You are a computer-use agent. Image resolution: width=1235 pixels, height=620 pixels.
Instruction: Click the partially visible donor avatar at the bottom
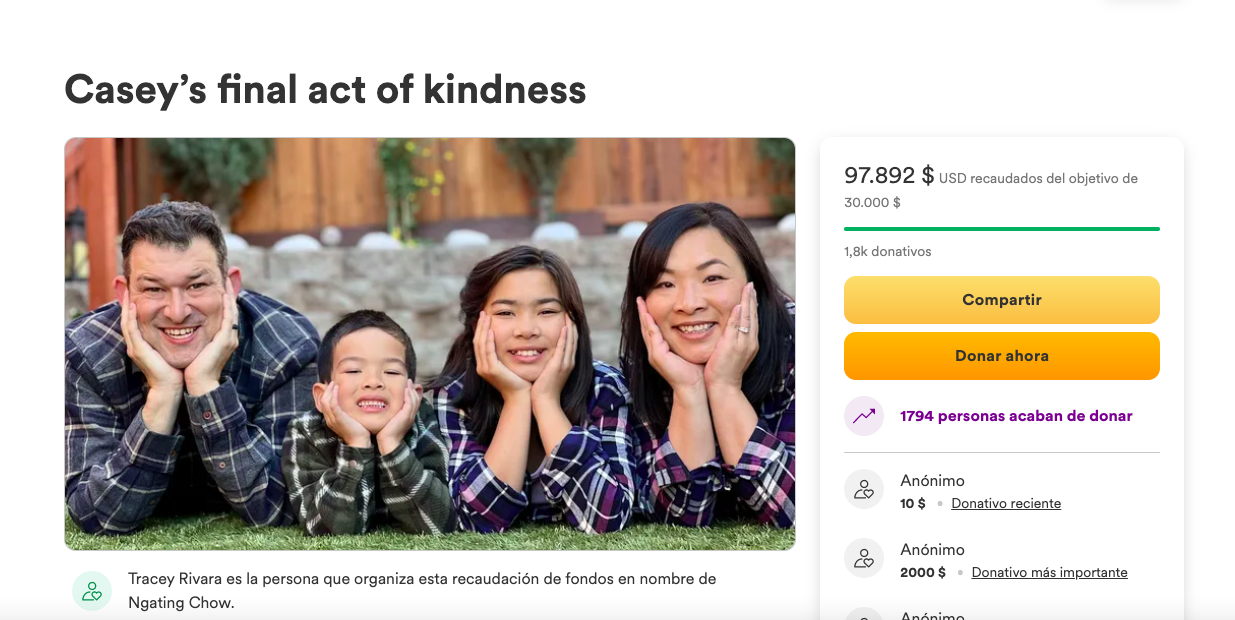(x=864, y=614)
